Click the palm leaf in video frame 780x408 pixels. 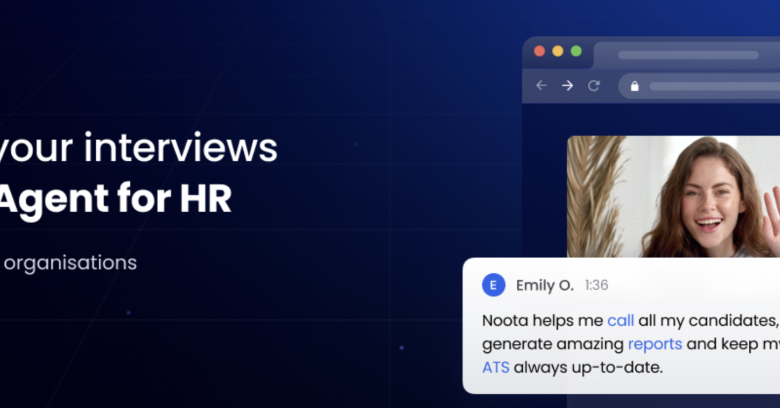coord(595,200)
